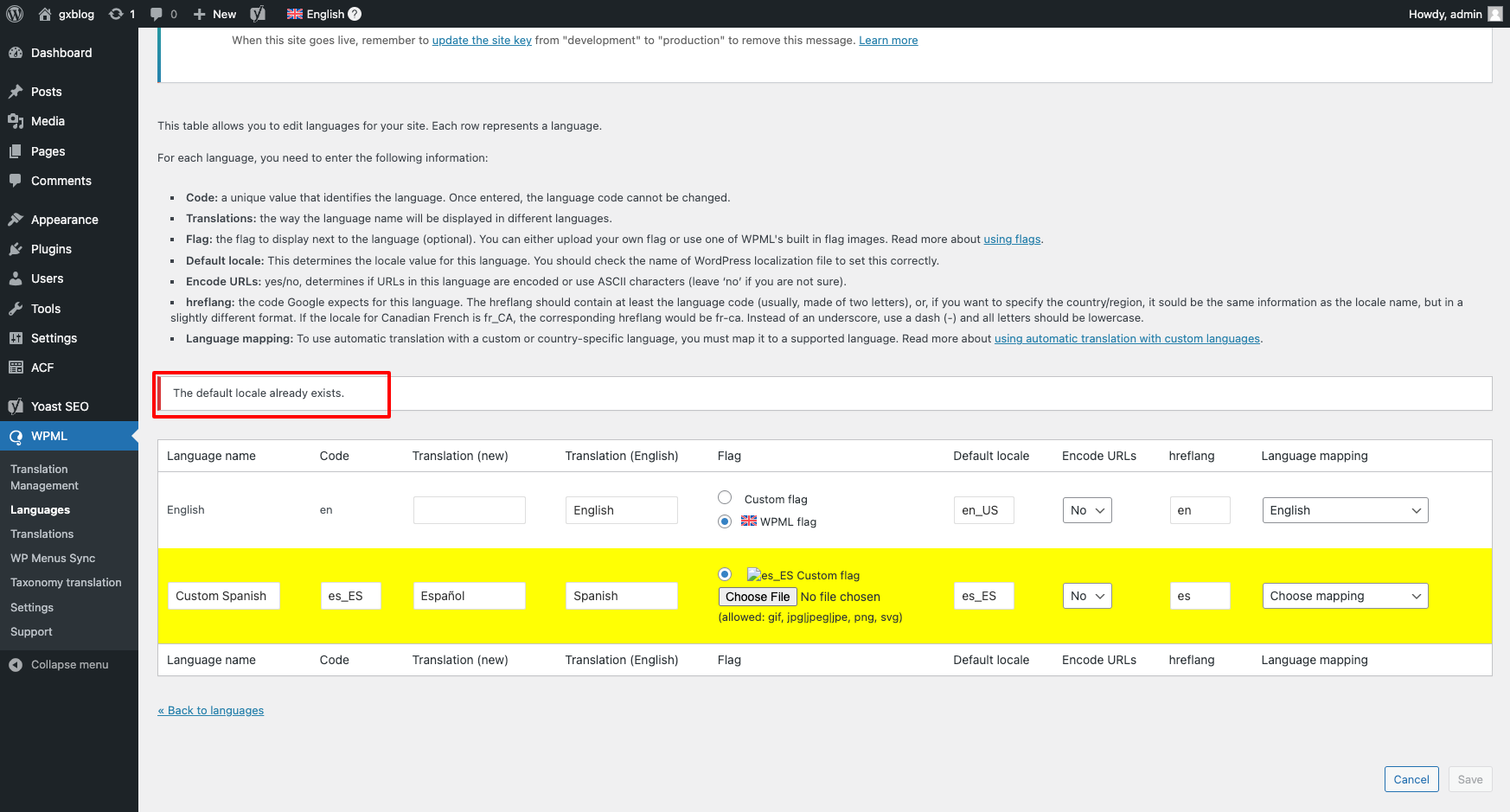
Task: Click the WPML sidebar icon
Action: pos(16,437)
